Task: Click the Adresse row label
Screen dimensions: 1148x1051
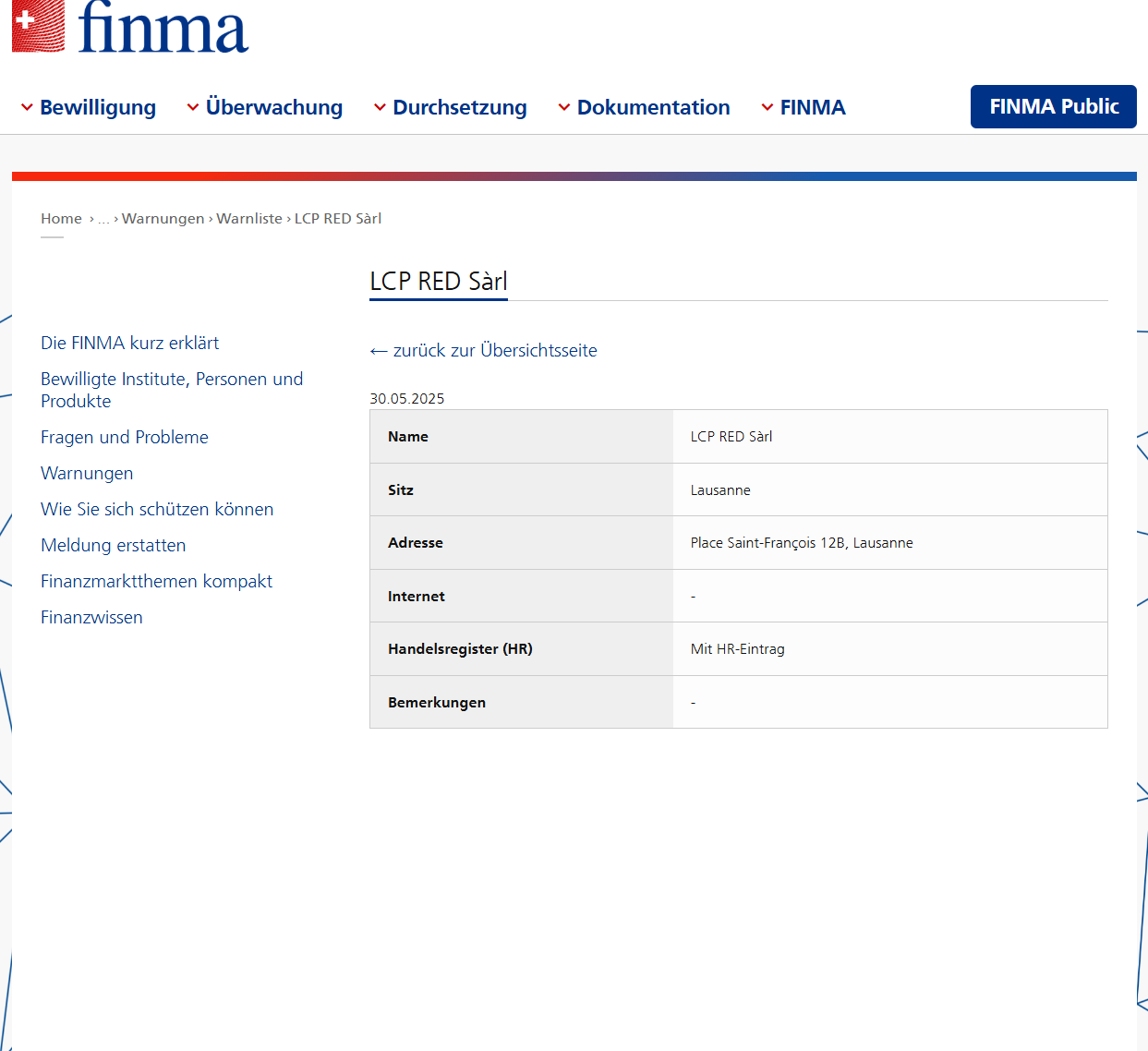Action: [416, 543]
